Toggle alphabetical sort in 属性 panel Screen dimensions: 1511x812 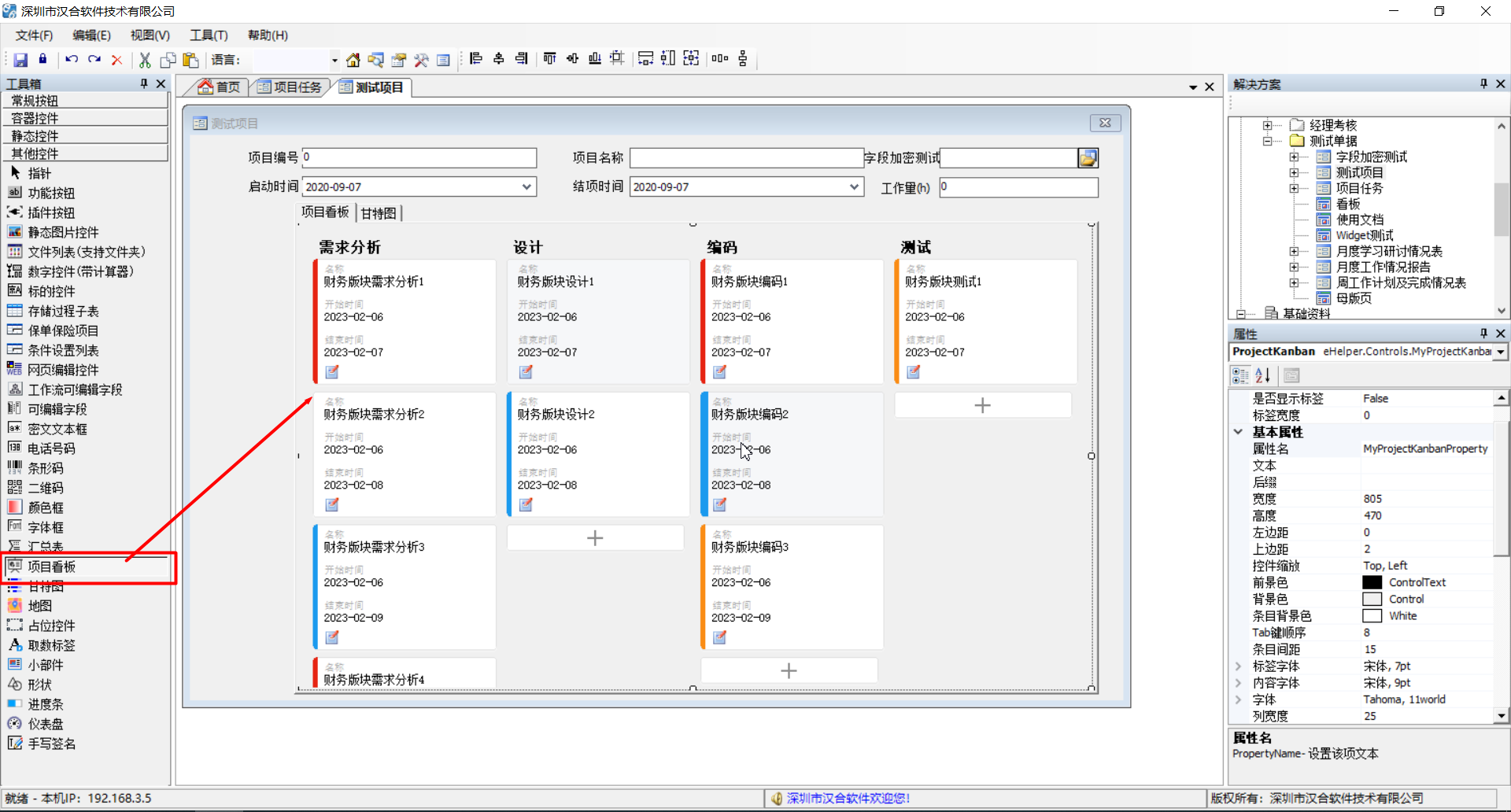pos(1263,375)
